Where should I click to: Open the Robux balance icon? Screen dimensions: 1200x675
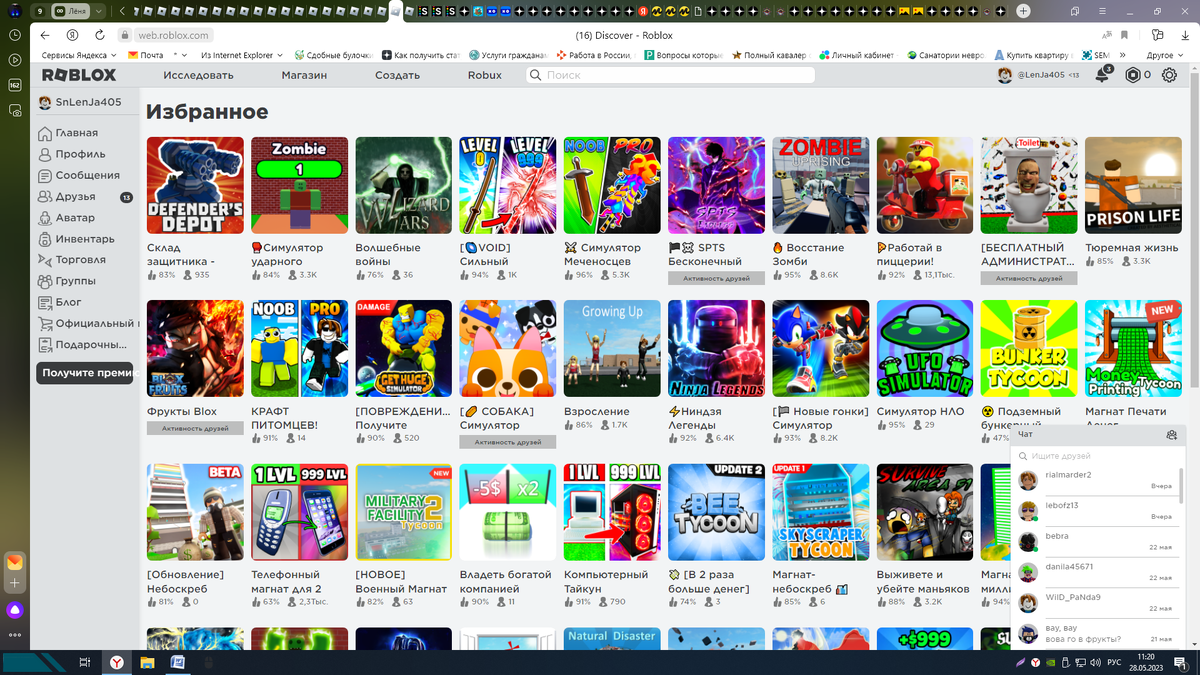(x=1132, y=75)
